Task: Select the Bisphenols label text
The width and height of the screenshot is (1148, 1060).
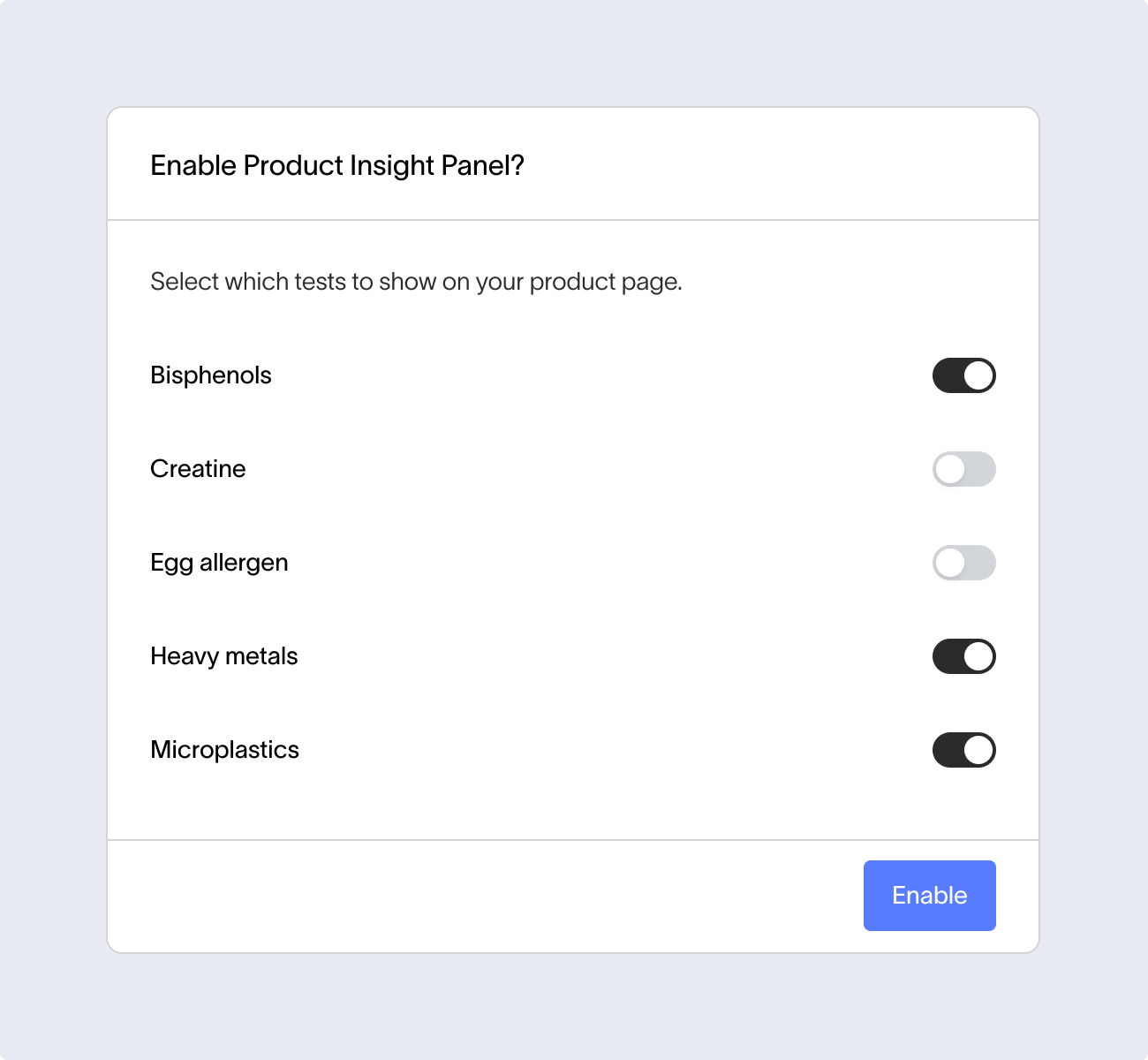Action: 211,375
